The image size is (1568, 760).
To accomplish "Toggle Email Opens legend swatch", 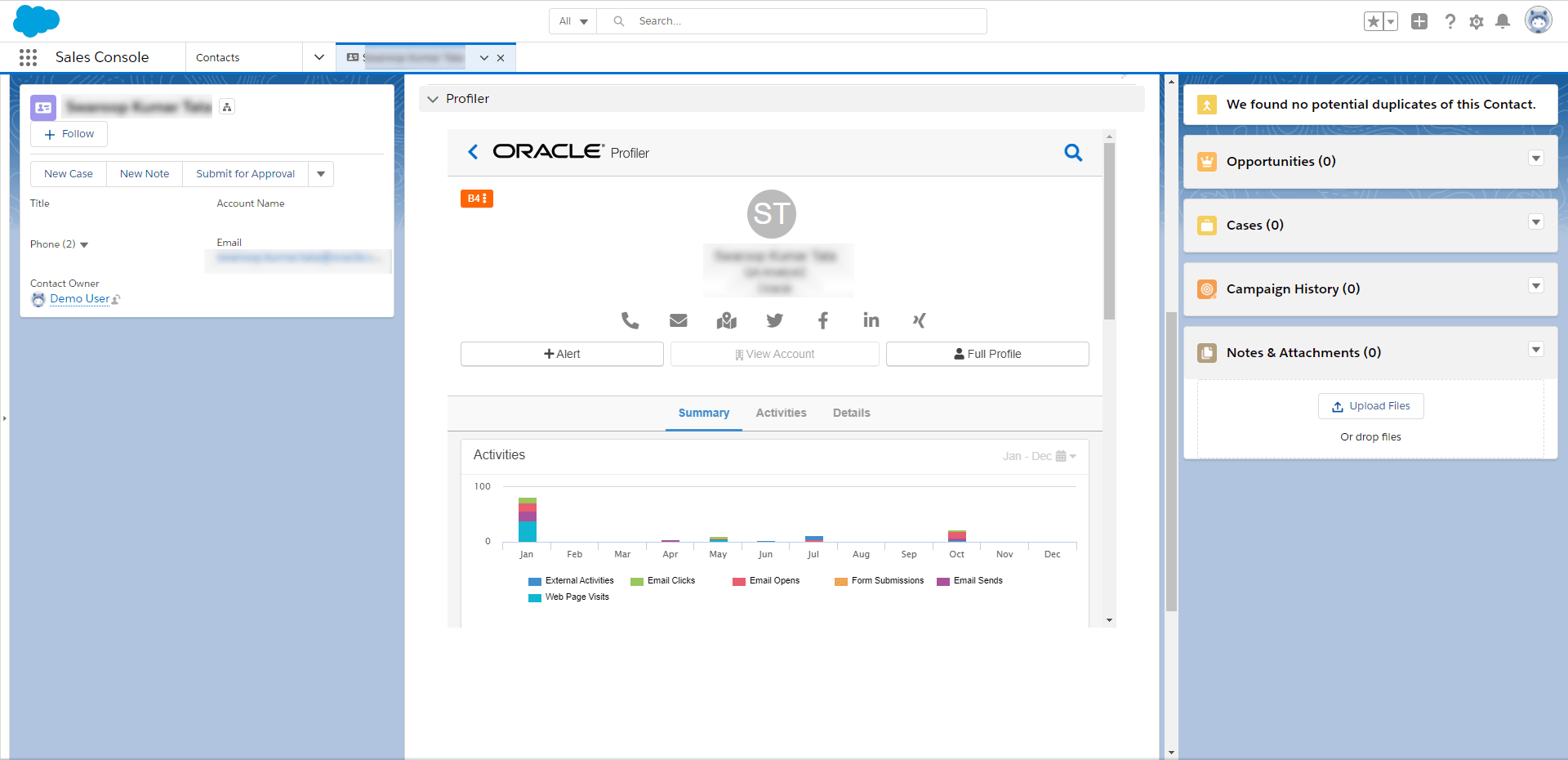I will click(x=739, y=582).
